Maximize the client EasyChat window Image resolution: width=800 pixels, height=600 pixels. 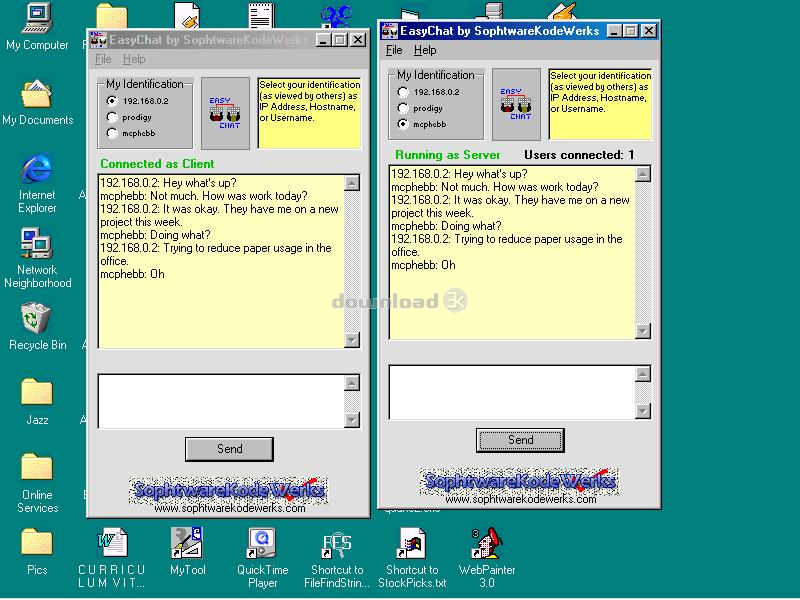point(340,40)
